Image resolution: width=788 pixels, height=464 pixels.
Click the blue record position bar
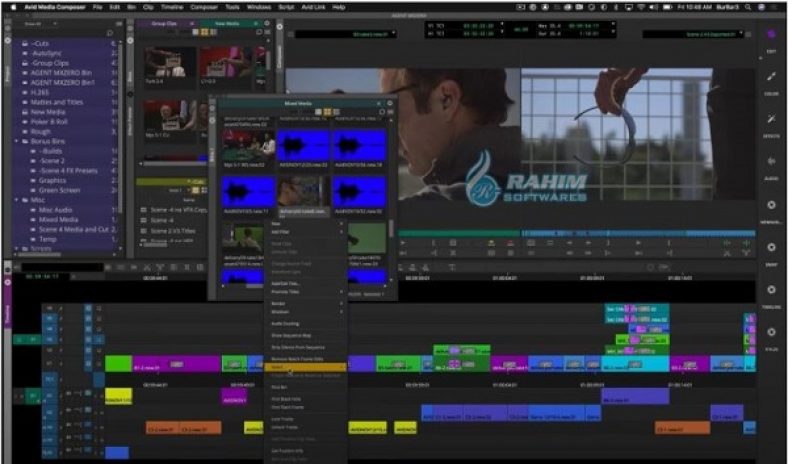(638, 233)
